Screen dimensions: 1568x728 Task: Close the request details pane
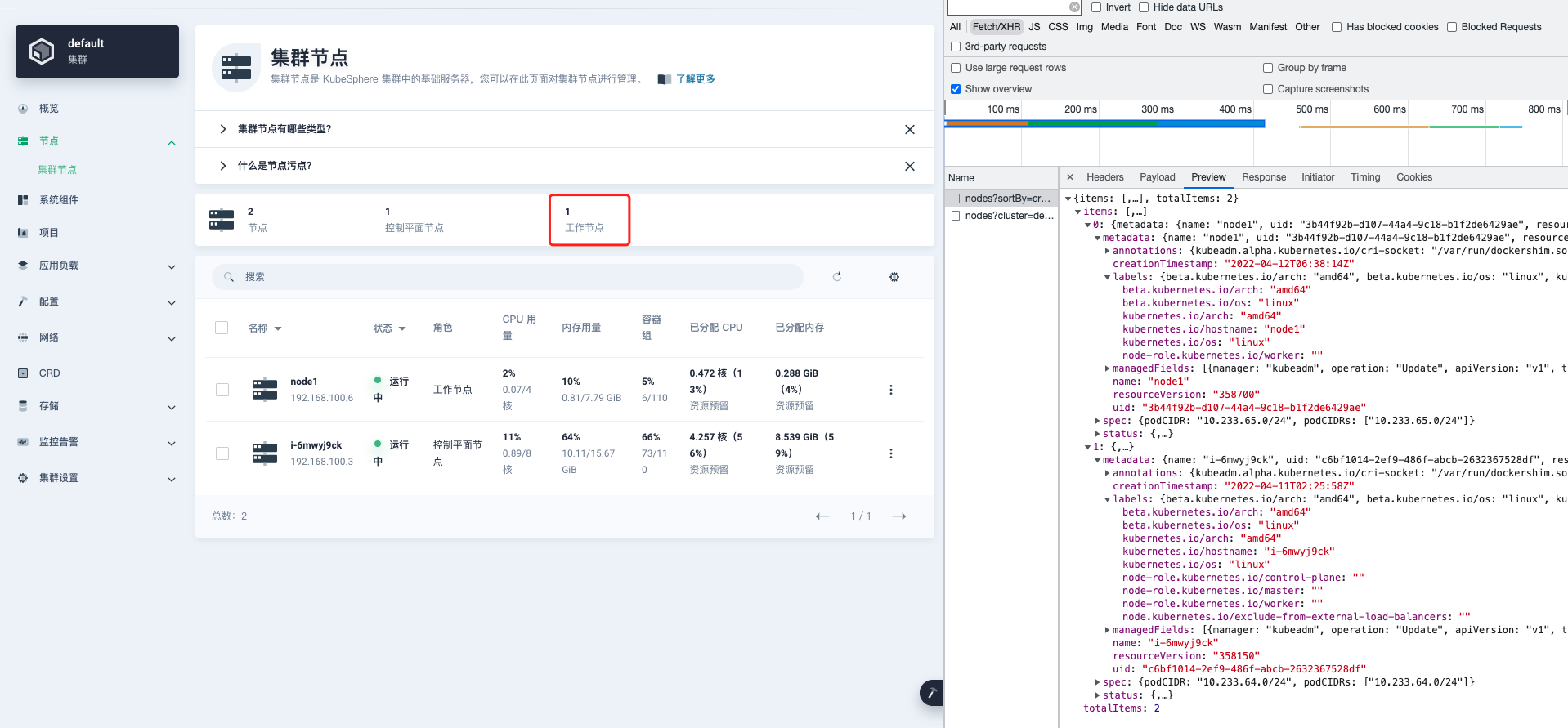1069,177
